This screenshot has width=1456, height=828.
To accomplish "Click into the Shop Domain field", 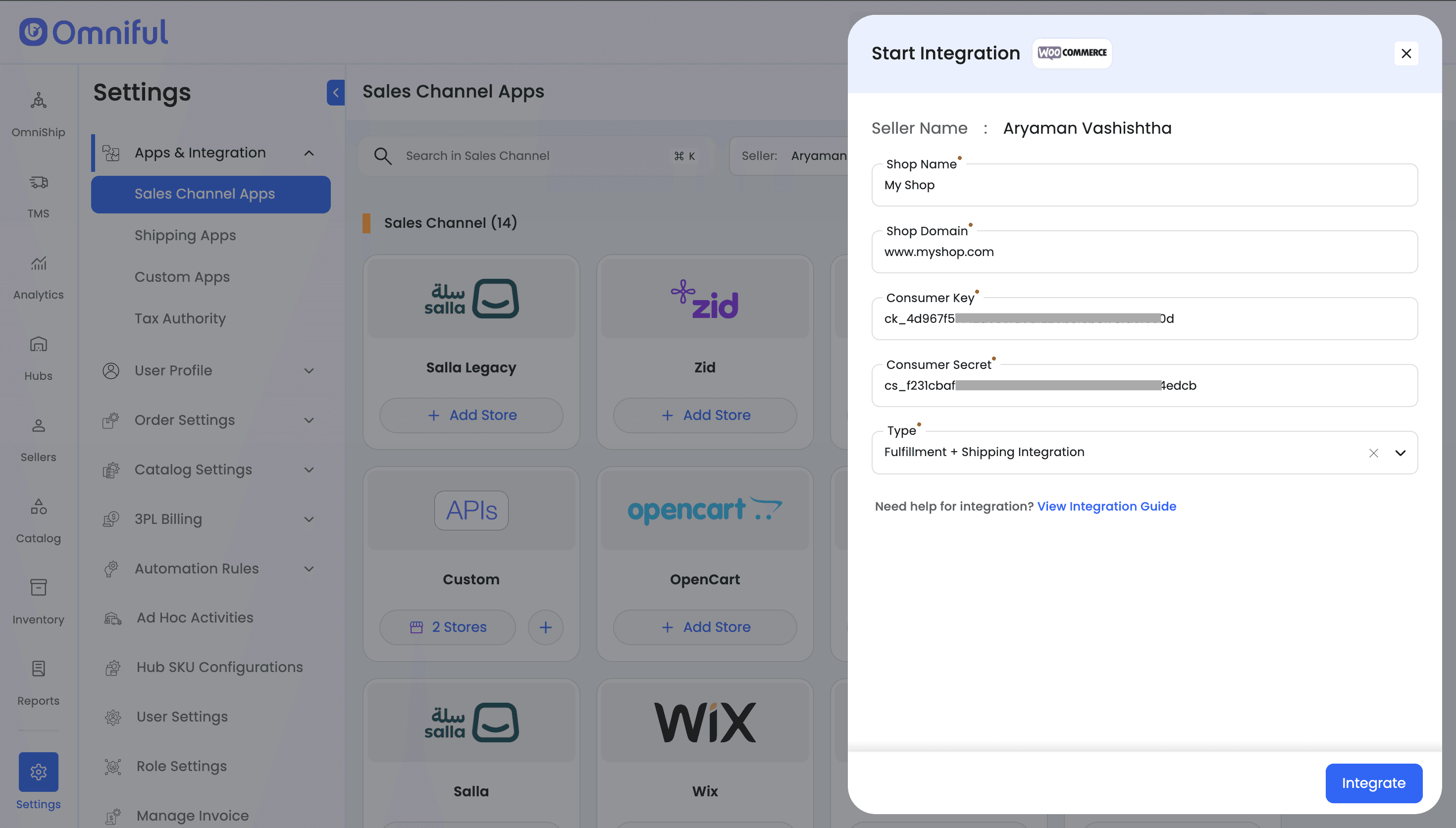I will tap(1144, 252).
